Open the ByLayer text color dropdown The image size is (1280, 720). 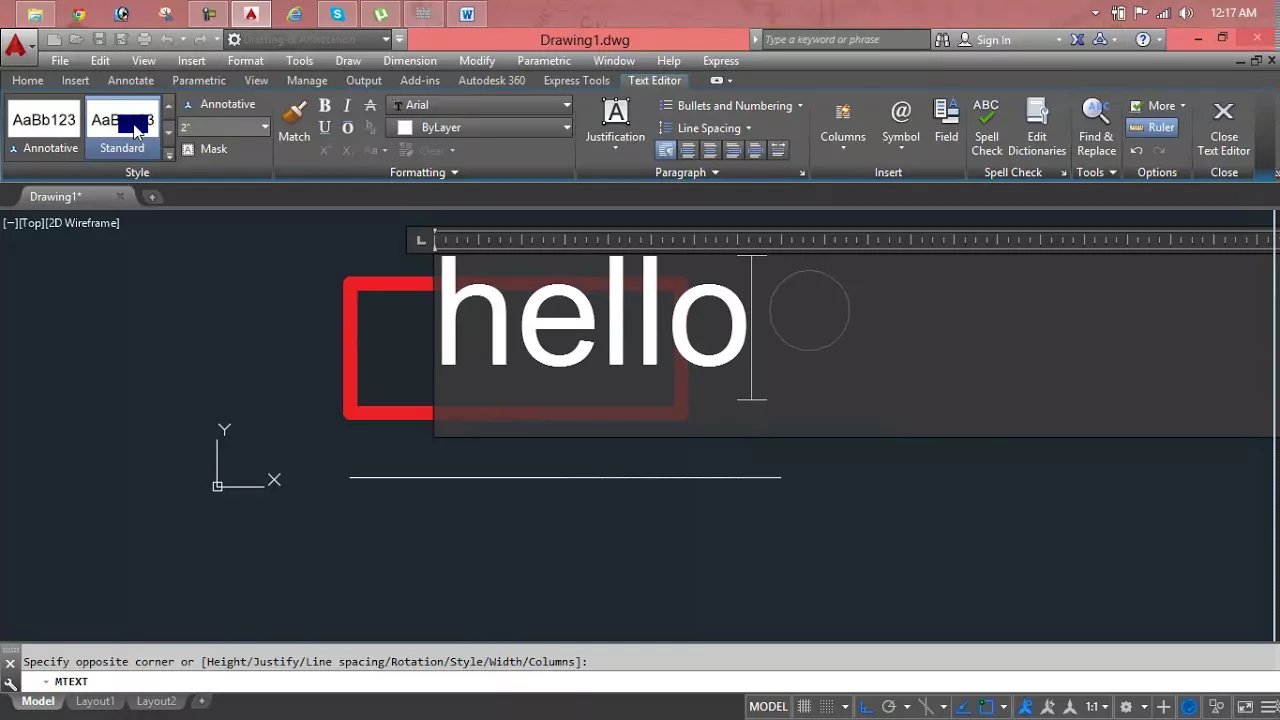(x=480, y=127)
